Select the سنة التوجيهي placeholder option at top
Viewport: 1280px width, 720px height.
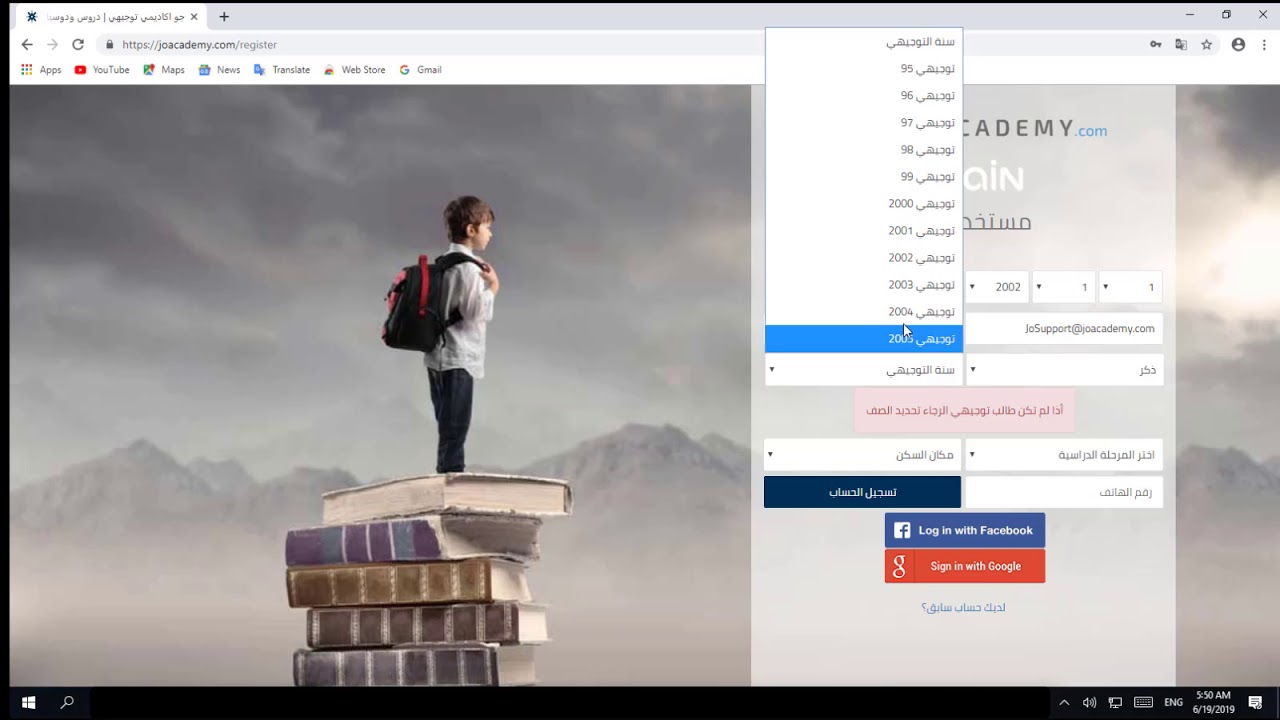coord(864,42)
